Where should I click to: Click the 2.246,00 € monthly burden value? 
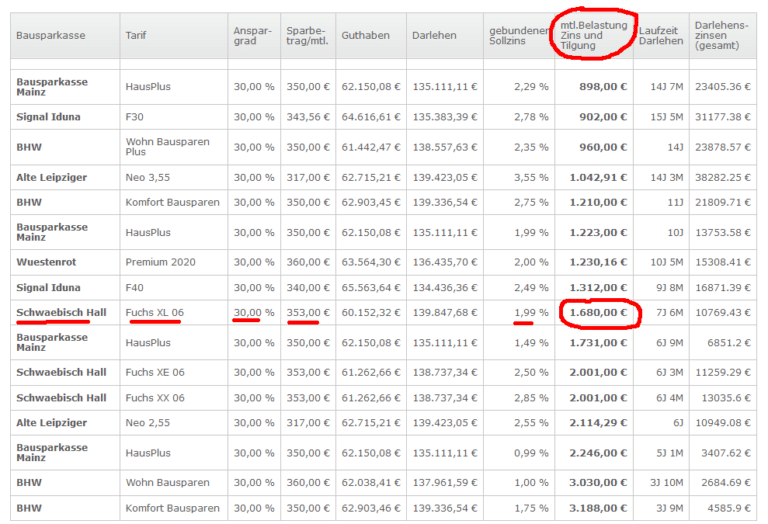click(x=598, y=453)
